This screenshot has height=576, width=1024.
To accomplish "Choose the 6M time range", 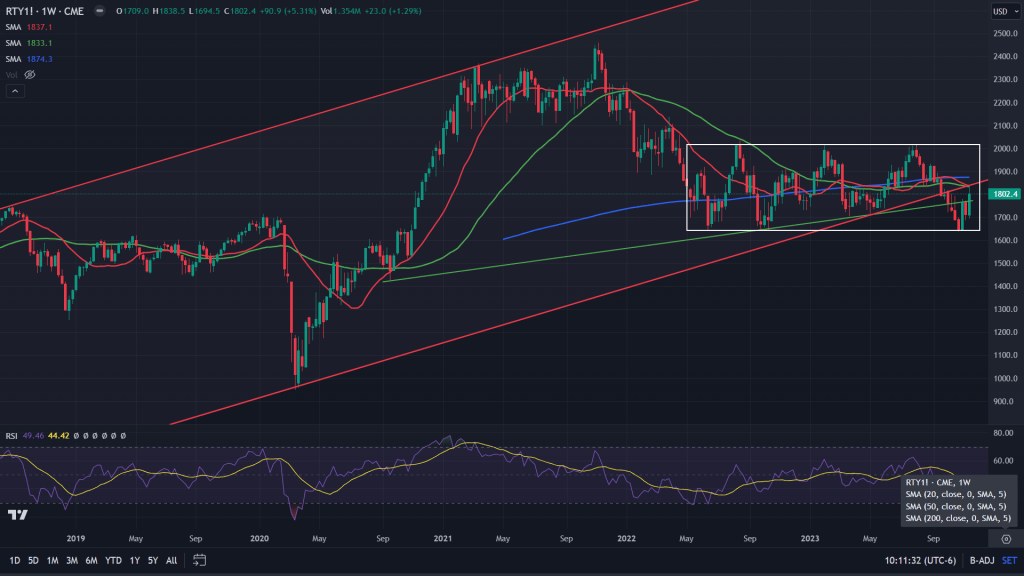I will coord(91,559).
